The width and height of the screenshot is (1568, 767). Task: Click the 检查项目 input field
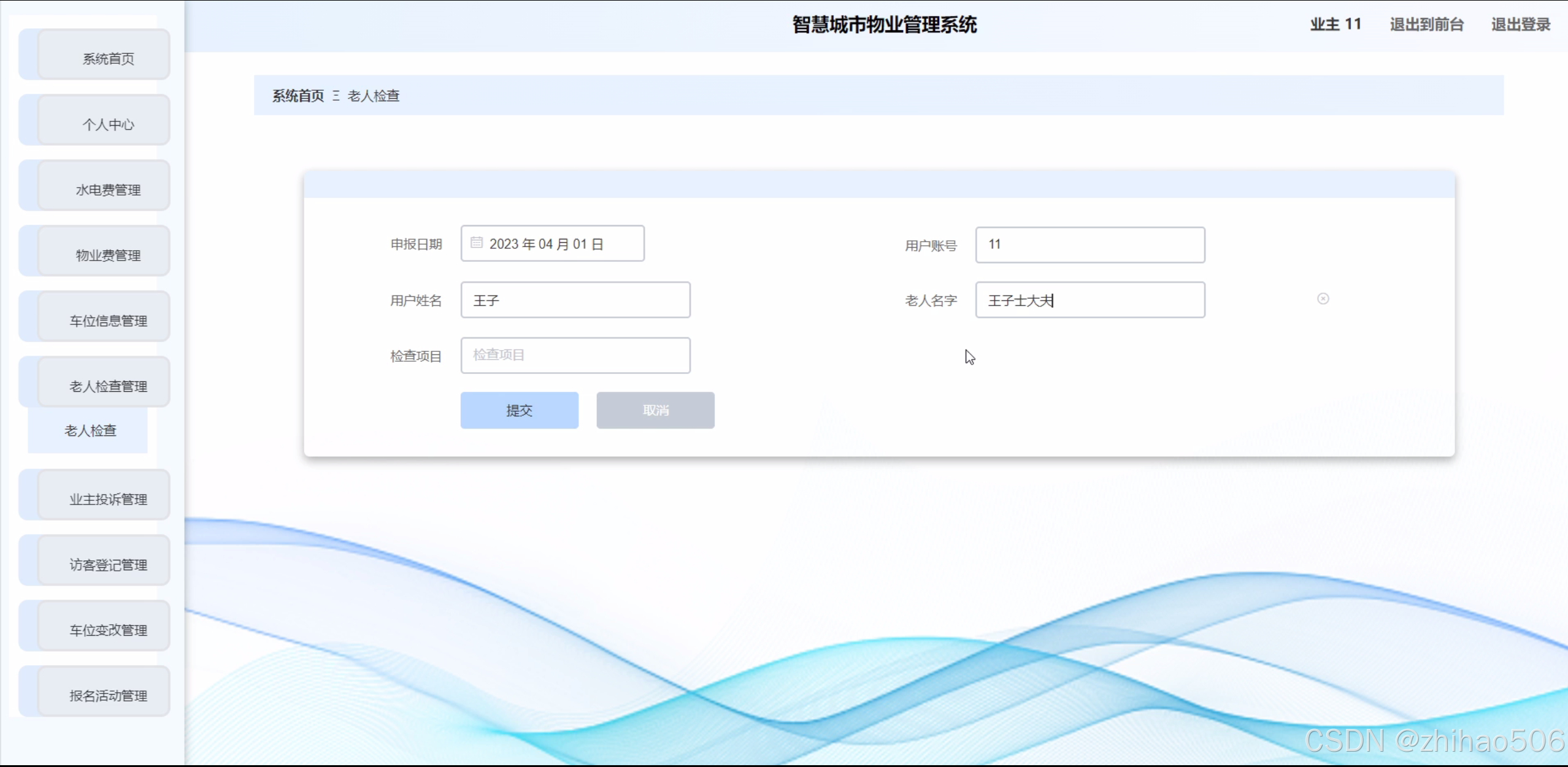[575, 355]
